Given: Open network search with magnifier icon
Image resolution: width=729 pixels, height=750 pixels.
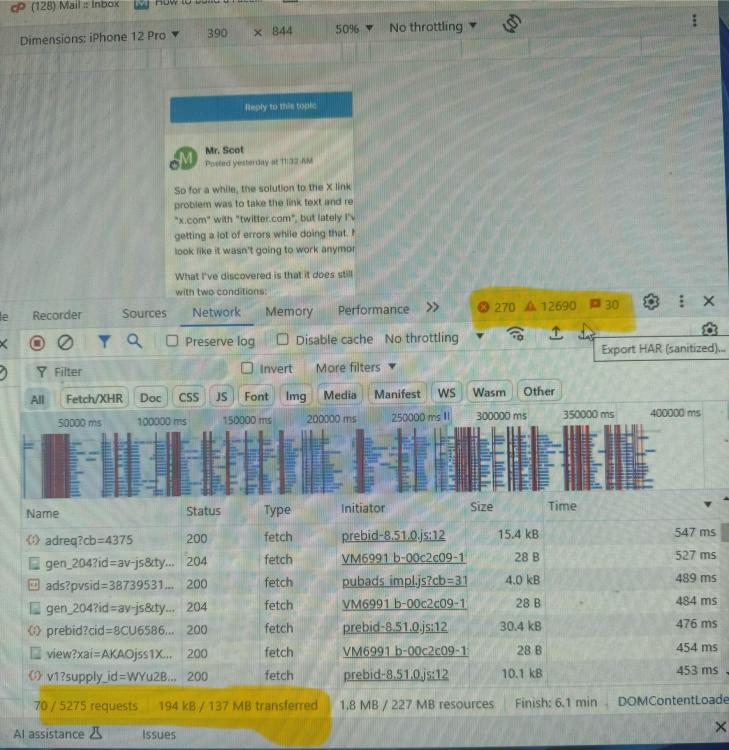Looking at the screenshot, I should point(134,342).
